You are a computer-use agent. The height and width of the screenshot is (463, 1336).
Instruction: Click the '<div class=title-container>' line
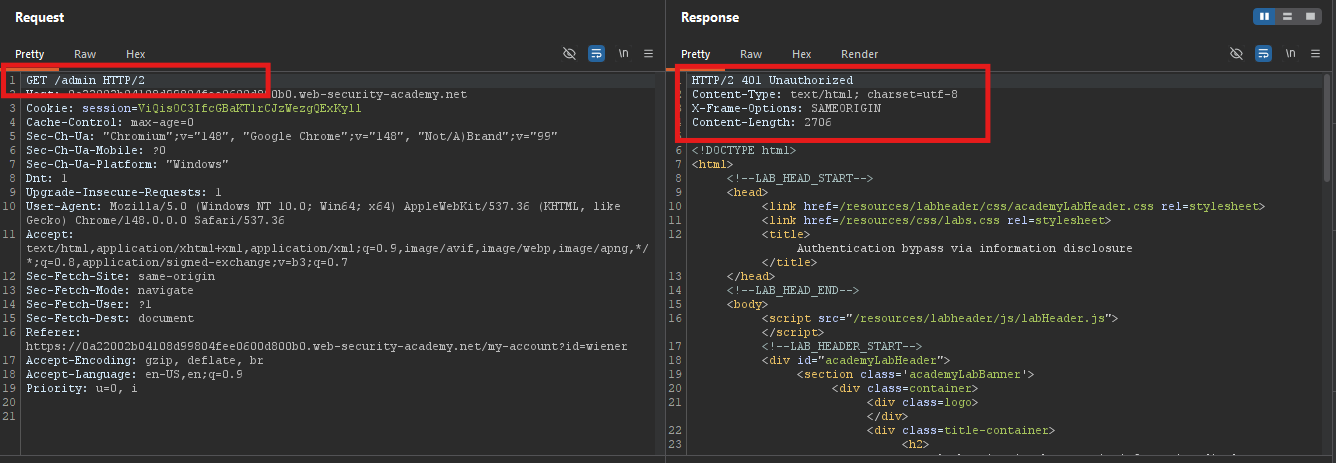962,430
